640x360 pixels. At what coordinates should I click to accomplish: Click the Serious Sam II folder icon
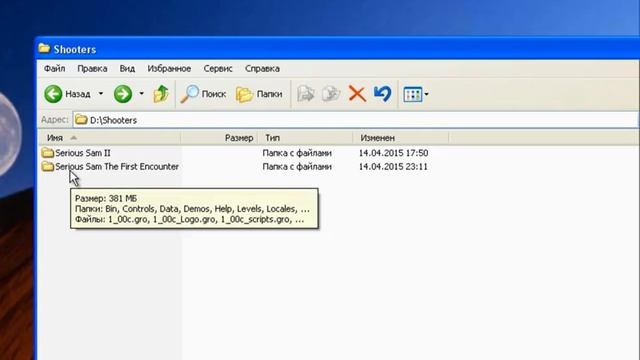(48, 153)
